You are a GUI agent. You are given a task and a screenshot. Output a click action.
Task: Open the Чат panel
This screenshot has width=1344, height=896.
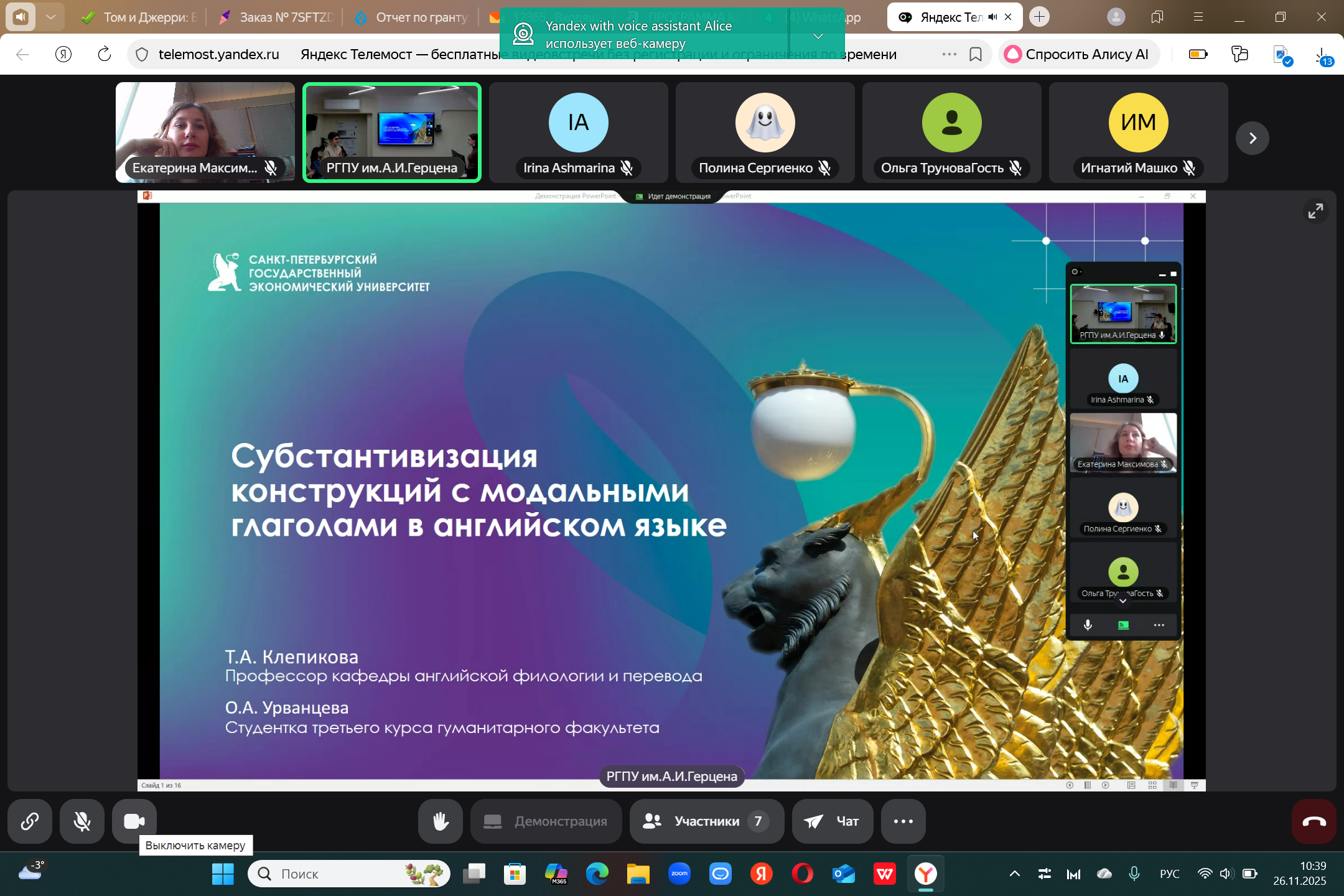point(832,821)
